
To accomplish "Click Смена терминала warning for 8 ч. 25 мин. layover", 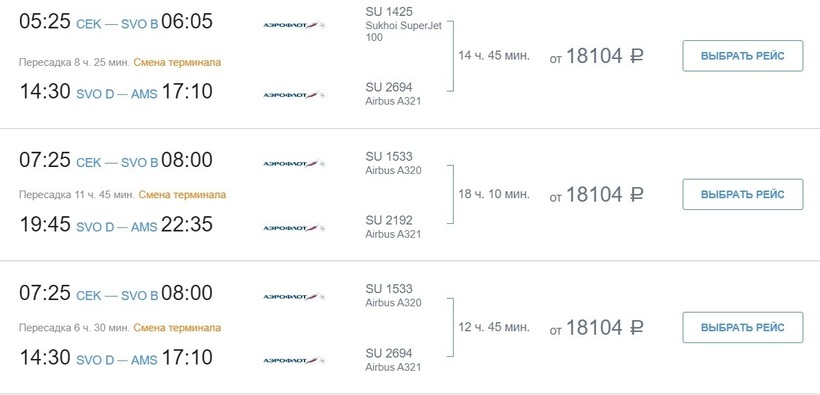I will click(177, 62).
